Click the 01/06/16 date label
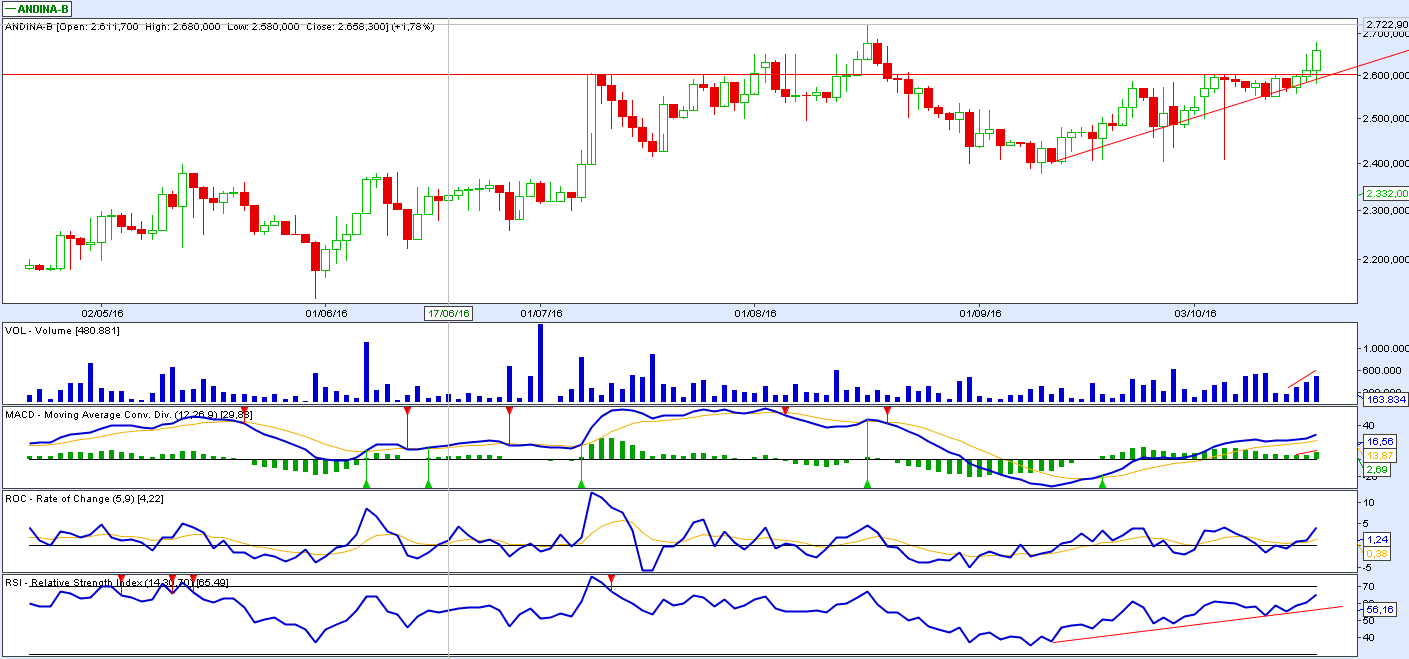Image resolution: width=1409 pixels, height=659 pixels. [x=326, y=313]
